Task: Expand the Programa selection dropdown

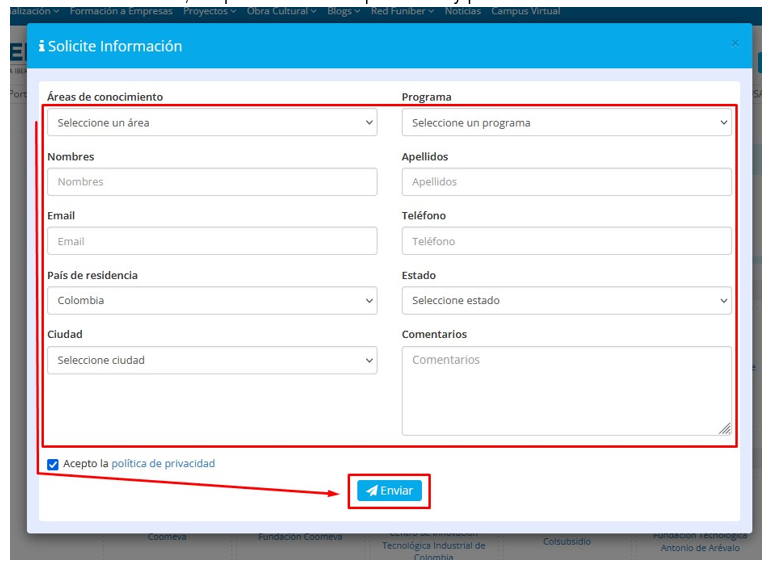Action: point(566,123)
